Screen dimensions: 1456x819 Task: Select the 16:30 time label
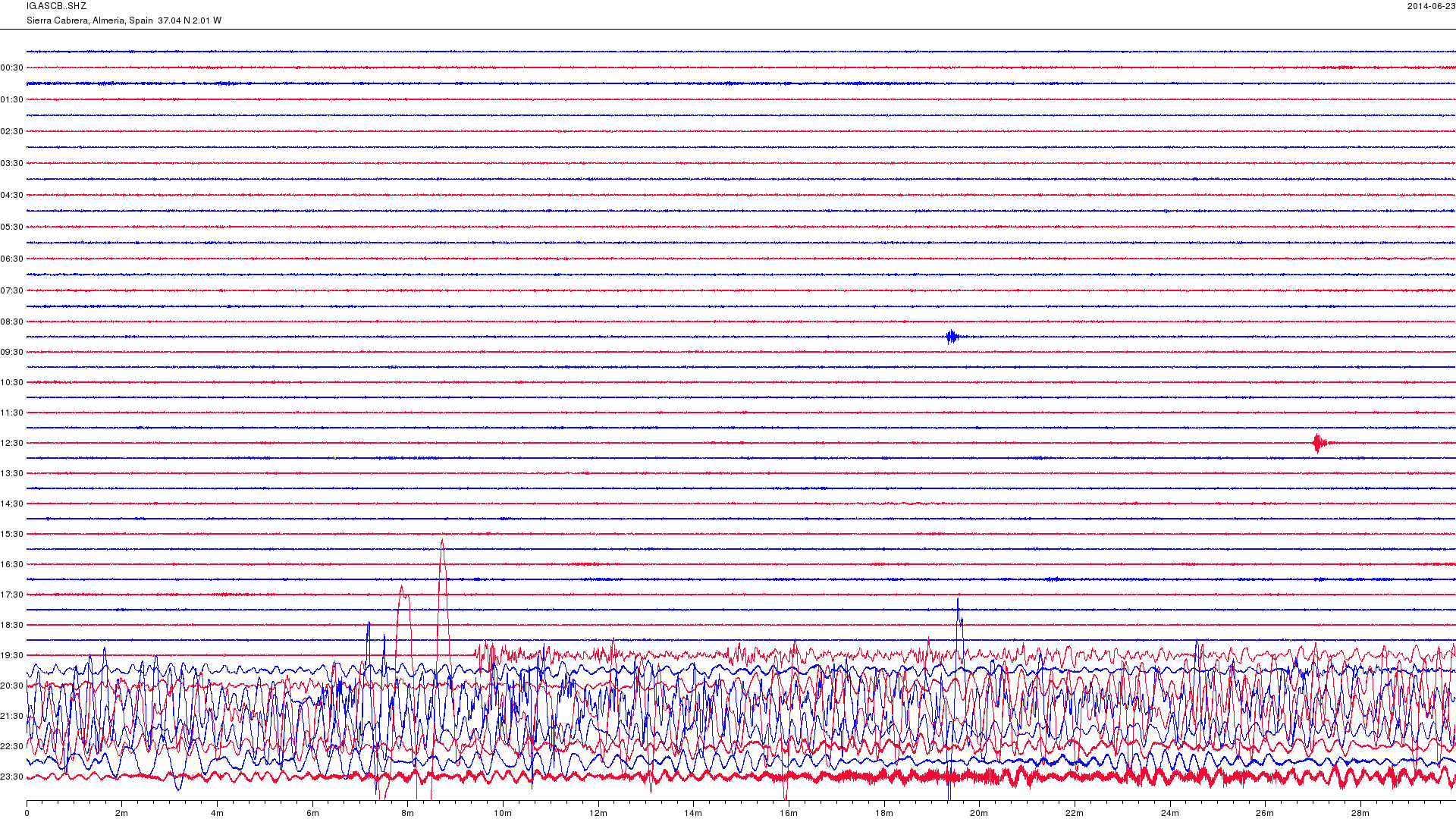[12, 565]
